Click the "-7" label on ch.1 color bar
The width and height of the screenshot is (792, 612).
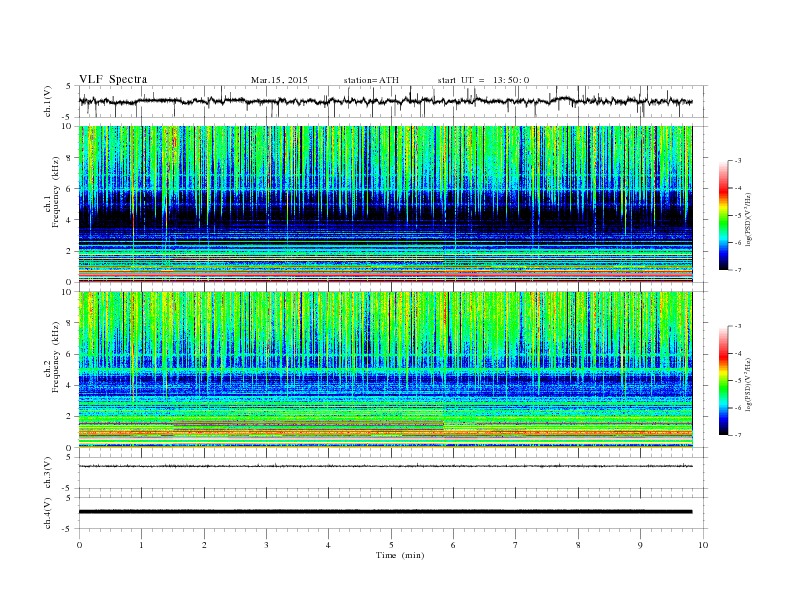point(738,270)
